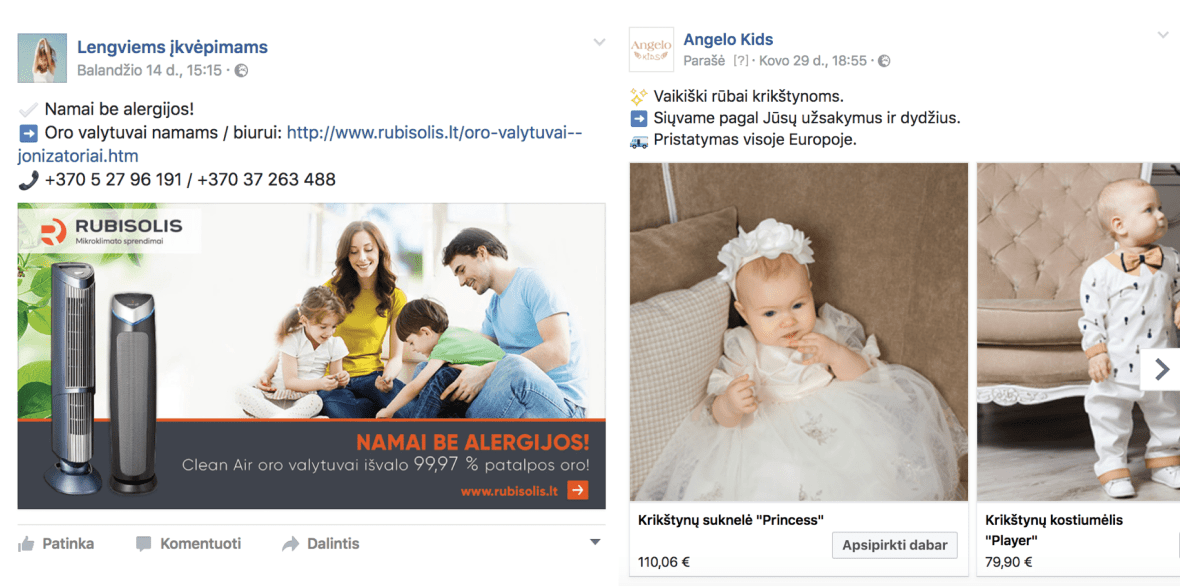1180x587 pixels.
Task: Click globe privacy icon next to Balandžio 14 d.
Action: 242,71
